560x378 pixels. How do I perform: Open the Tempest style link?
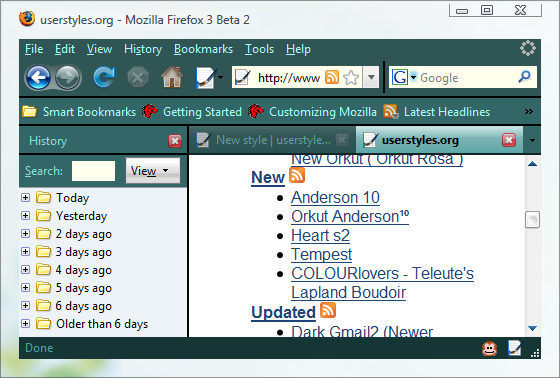(321, 255)
